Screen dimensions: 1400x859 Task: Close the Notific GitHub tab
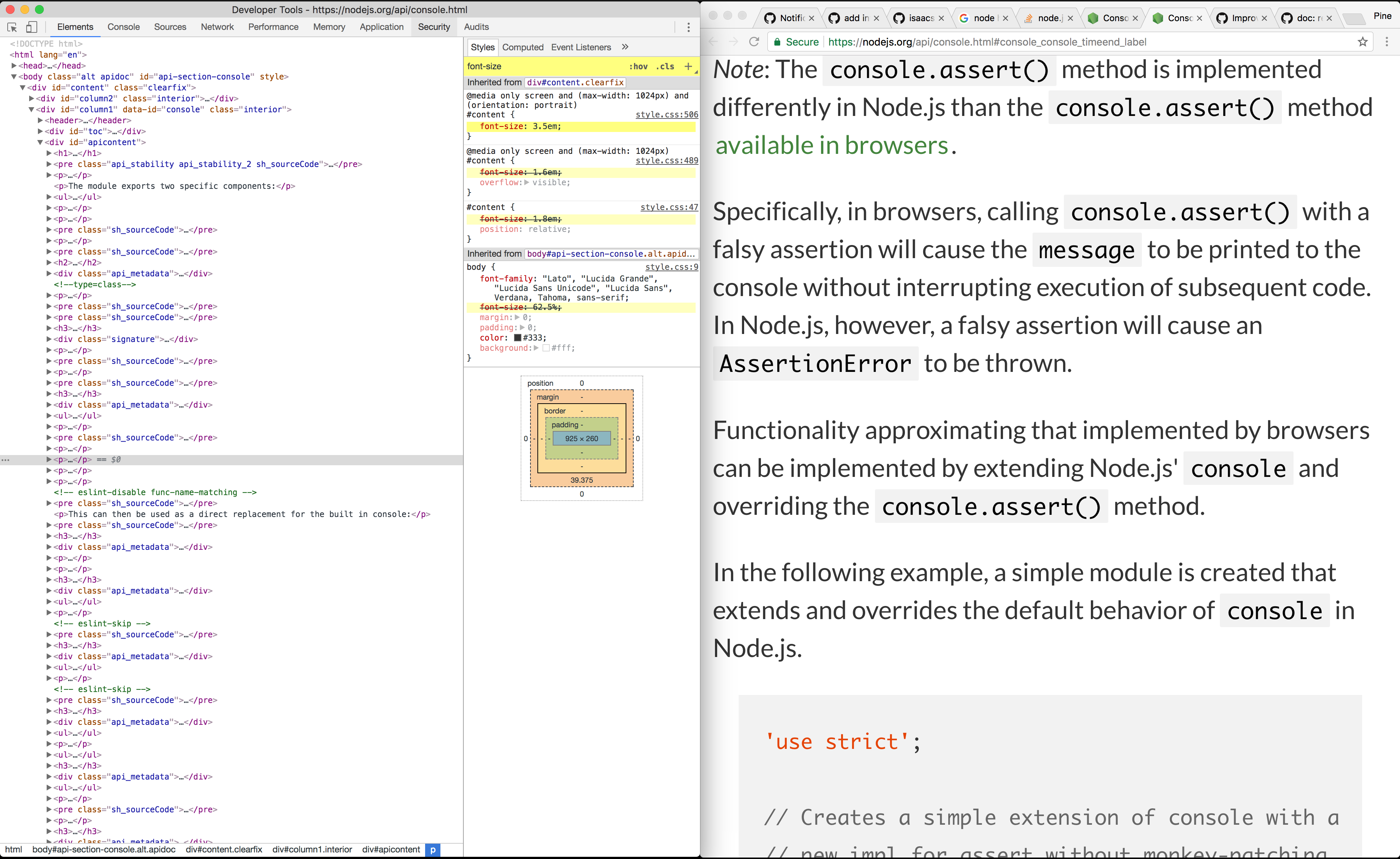pyautogui.click(x=812, y=18)
